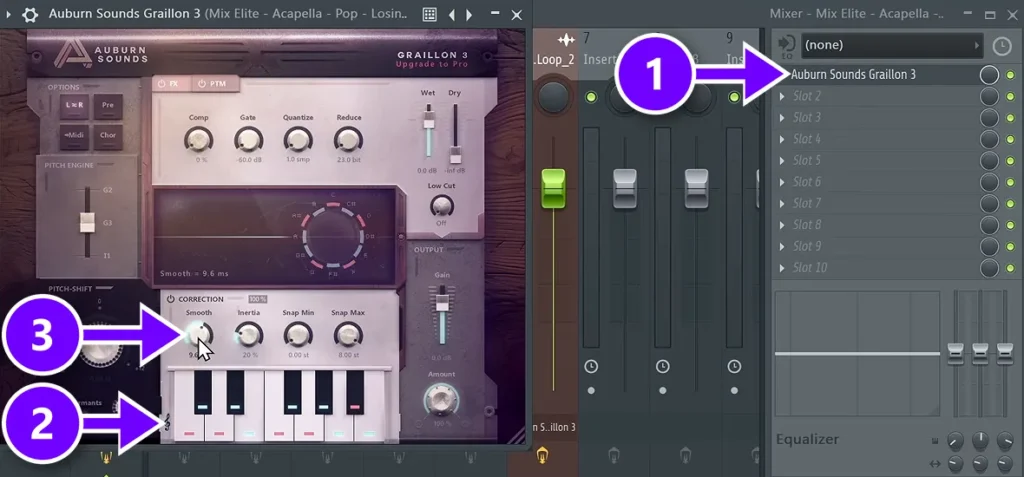
Task: Adjust the Reduce knob
Action: 348,139
